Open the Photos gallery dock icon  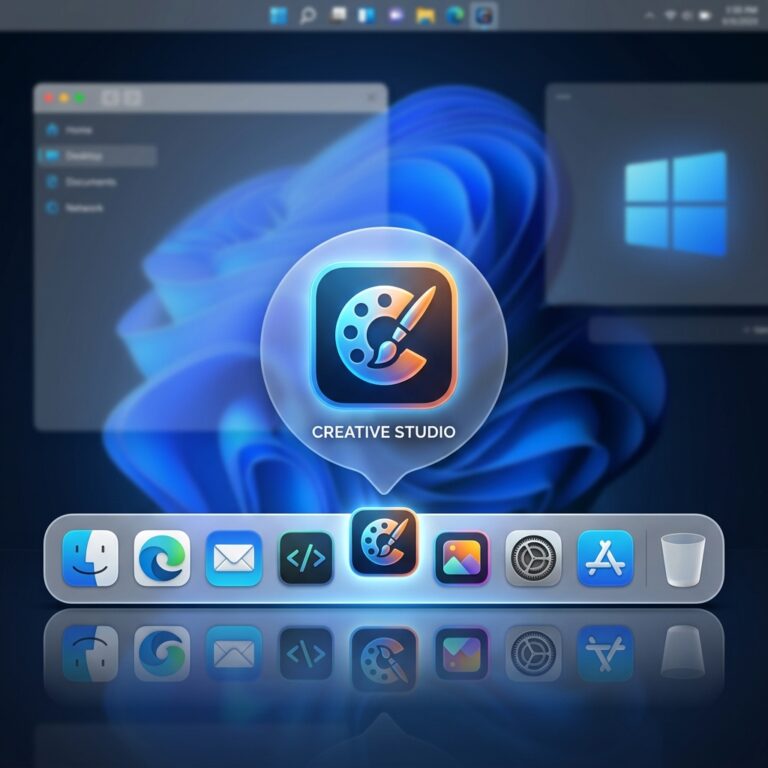tap(462, 558)
